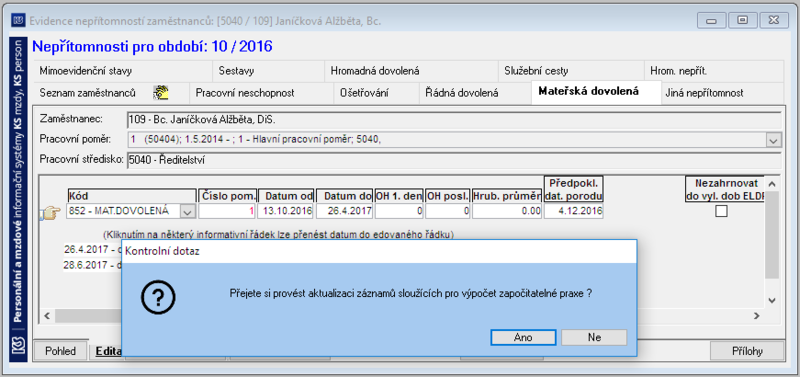Click the horizontal scrollbar left arrow
The image size is (800, 377).
pos(47,315)
